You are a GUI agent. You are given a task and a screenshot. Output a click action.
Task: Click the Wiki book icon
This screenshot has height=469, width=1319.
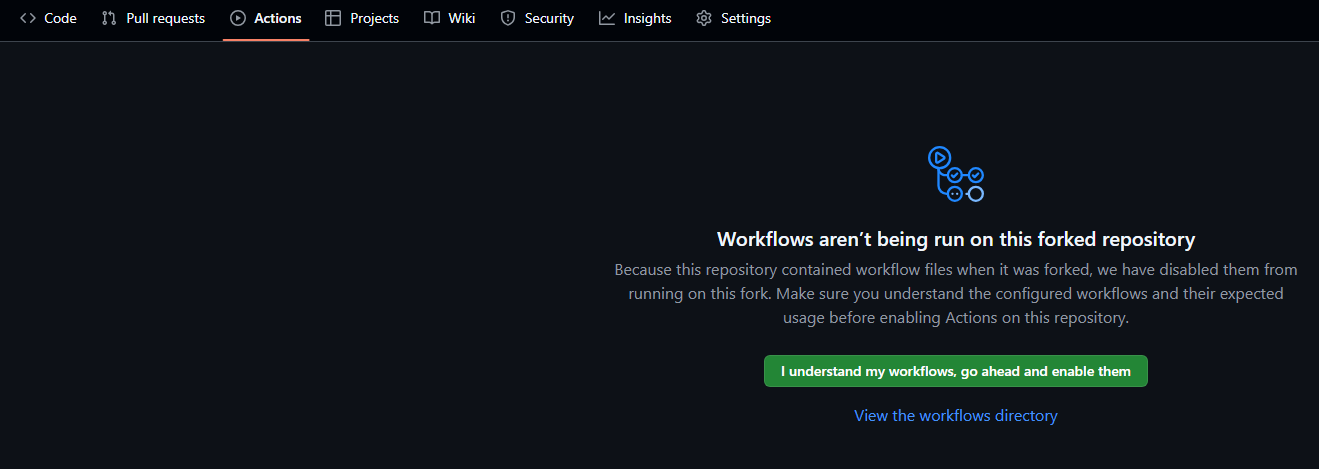[432, 18]
